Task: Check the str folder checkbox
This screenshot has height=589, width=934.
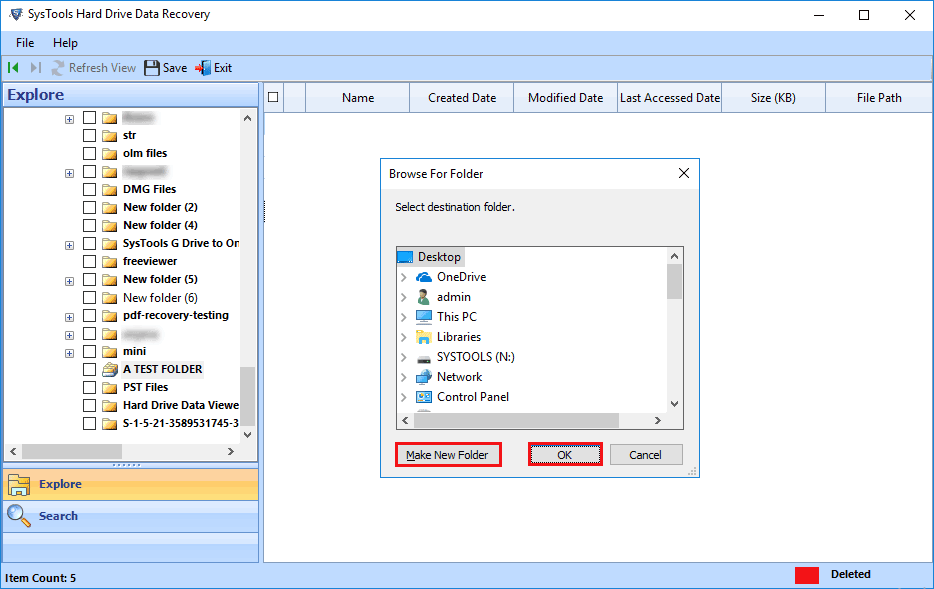Action: click(89, 135)
